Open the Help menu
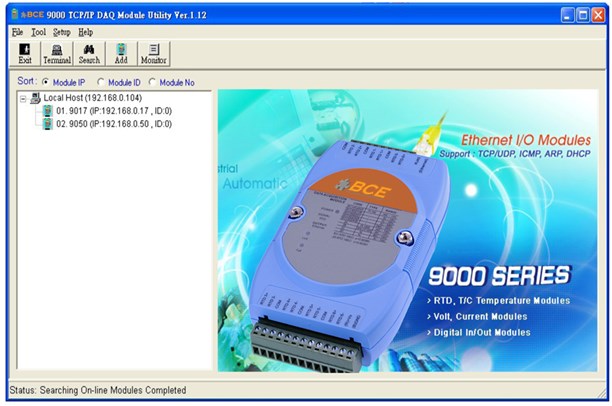 tap(85, 32)
